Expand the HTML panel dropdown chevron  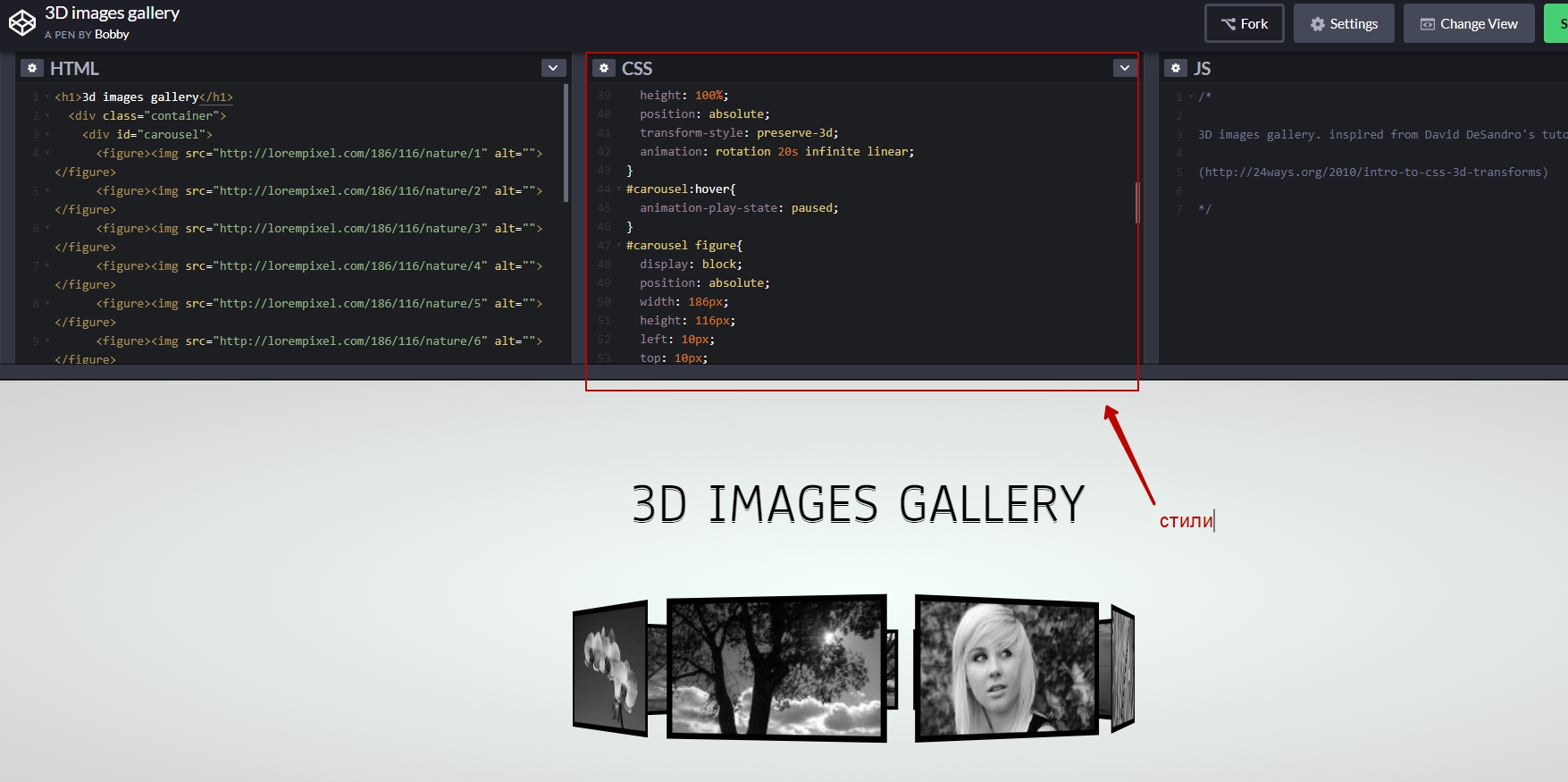(x=553, y=68)
